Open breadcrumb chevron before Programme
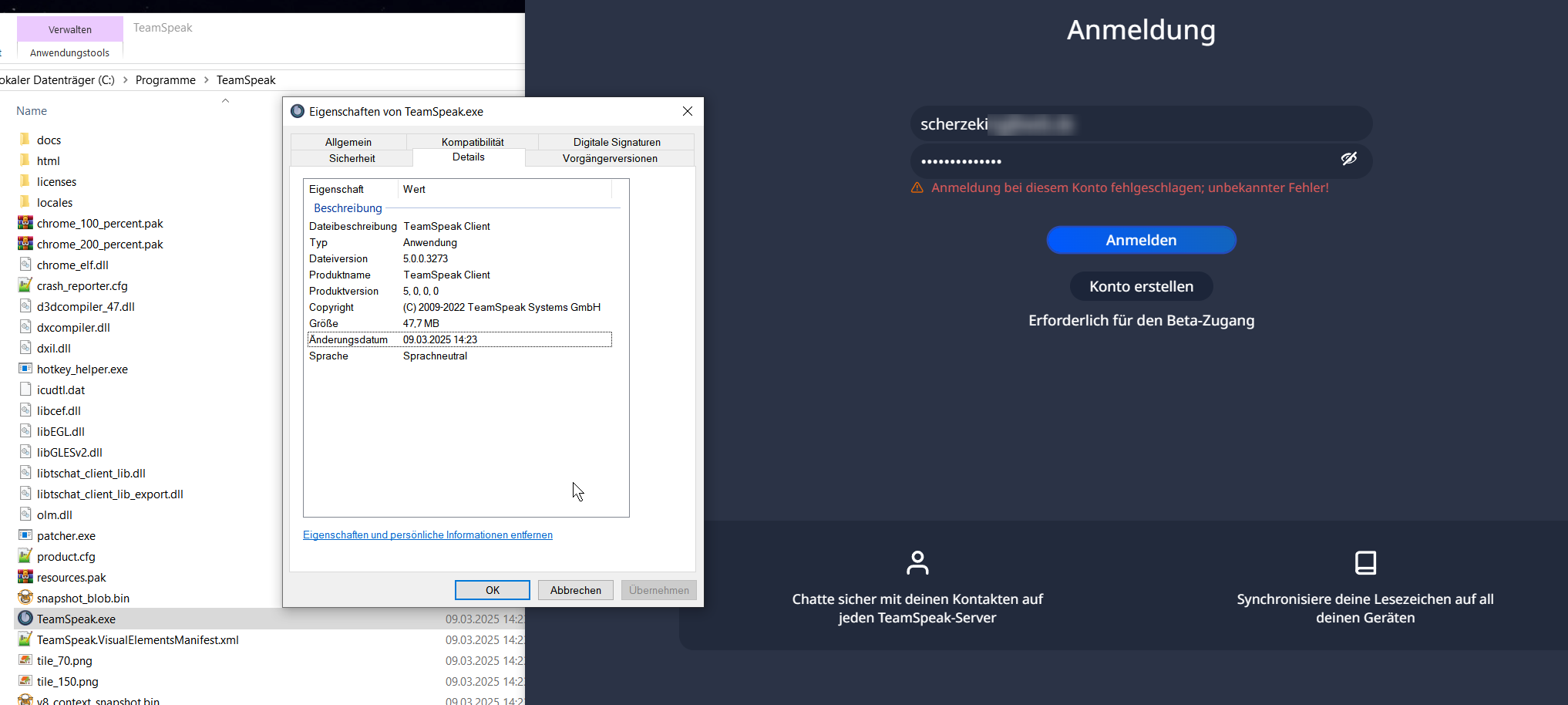This screenshot has width=1568, height=705. [125, 80]
